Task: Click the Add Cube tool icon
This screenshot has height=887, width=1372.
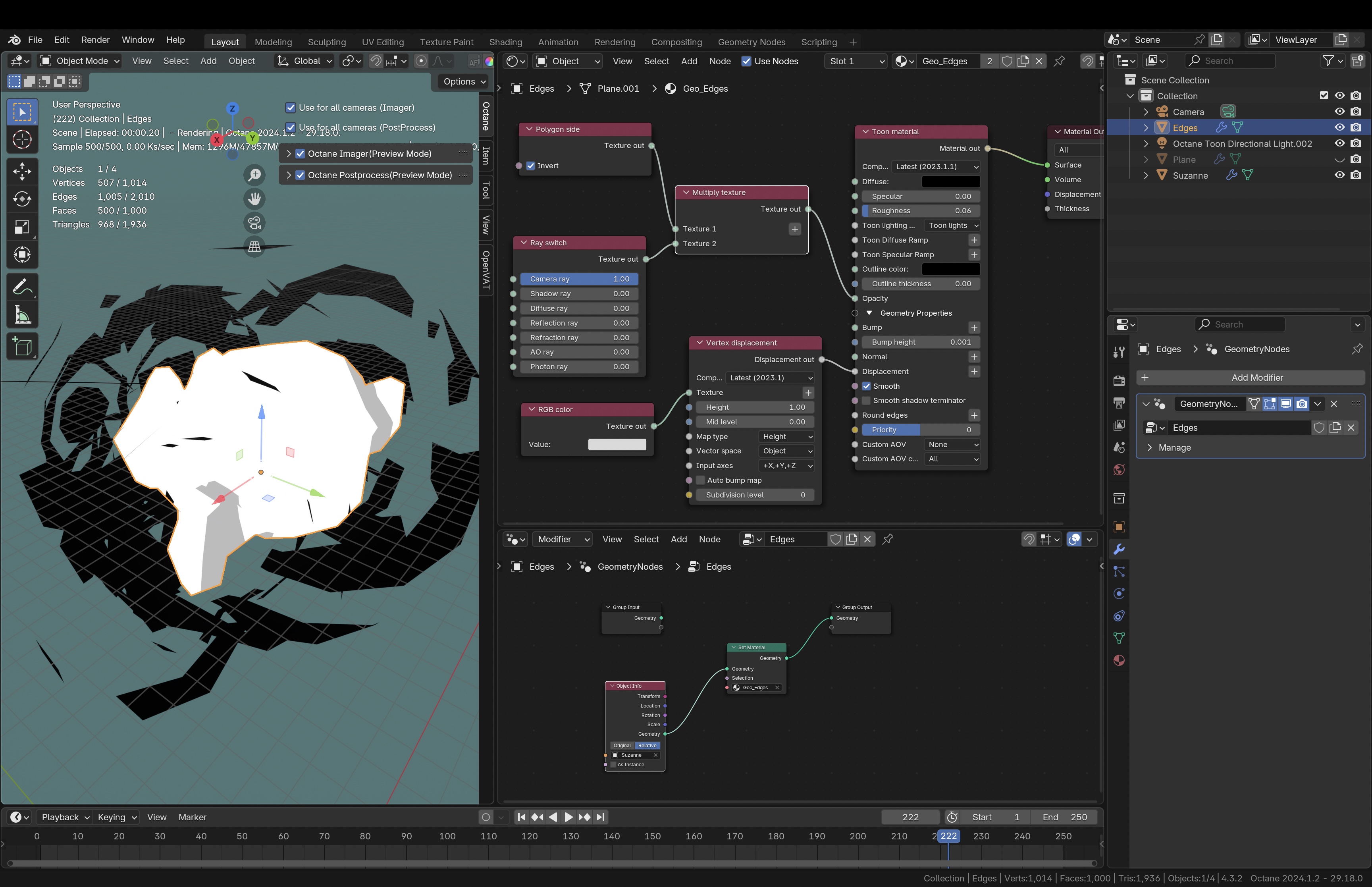Action: pos(22,347)
